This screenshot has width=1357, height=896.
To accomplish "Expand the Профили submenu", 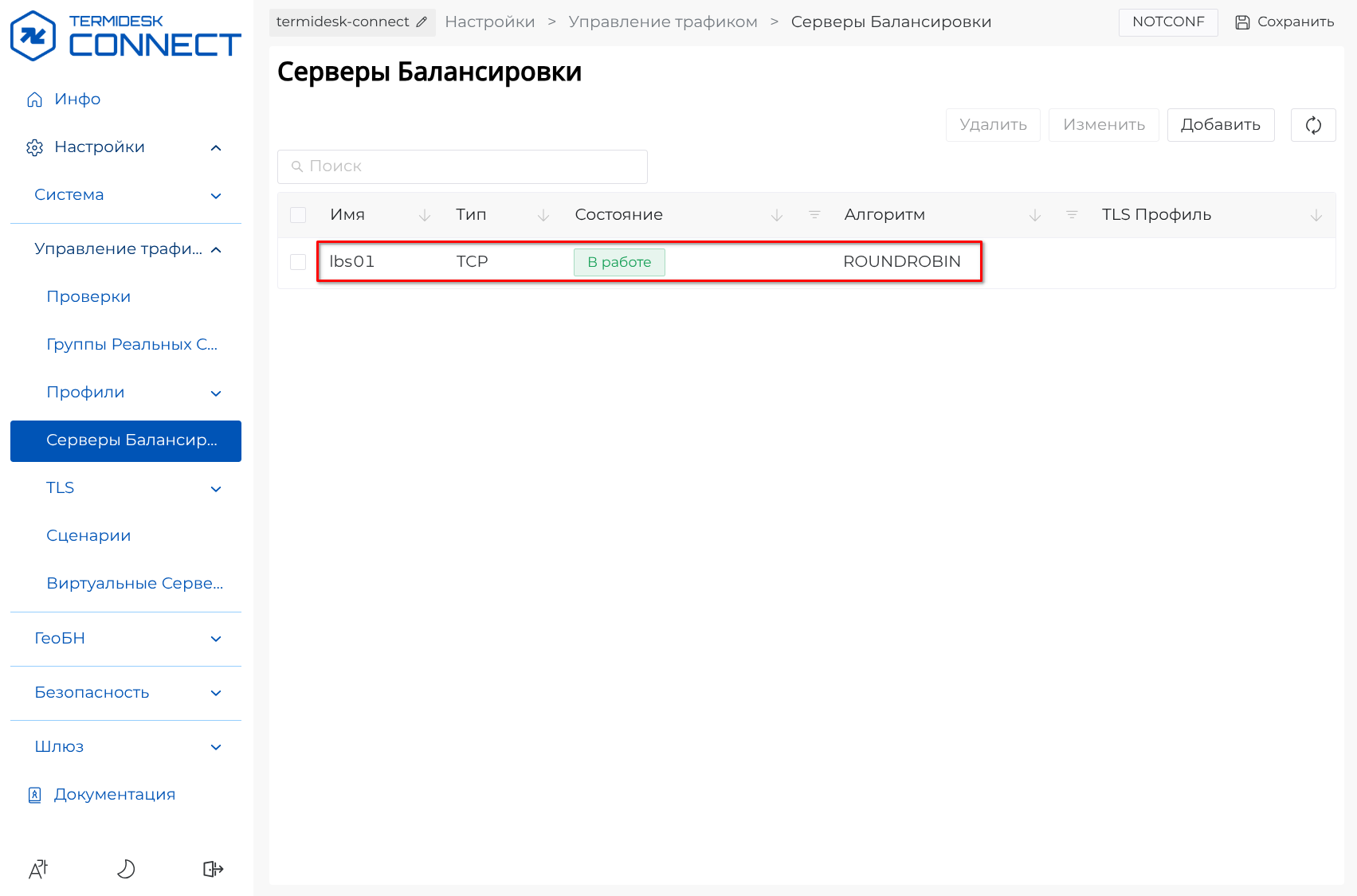I will click(x=215, y=393).
